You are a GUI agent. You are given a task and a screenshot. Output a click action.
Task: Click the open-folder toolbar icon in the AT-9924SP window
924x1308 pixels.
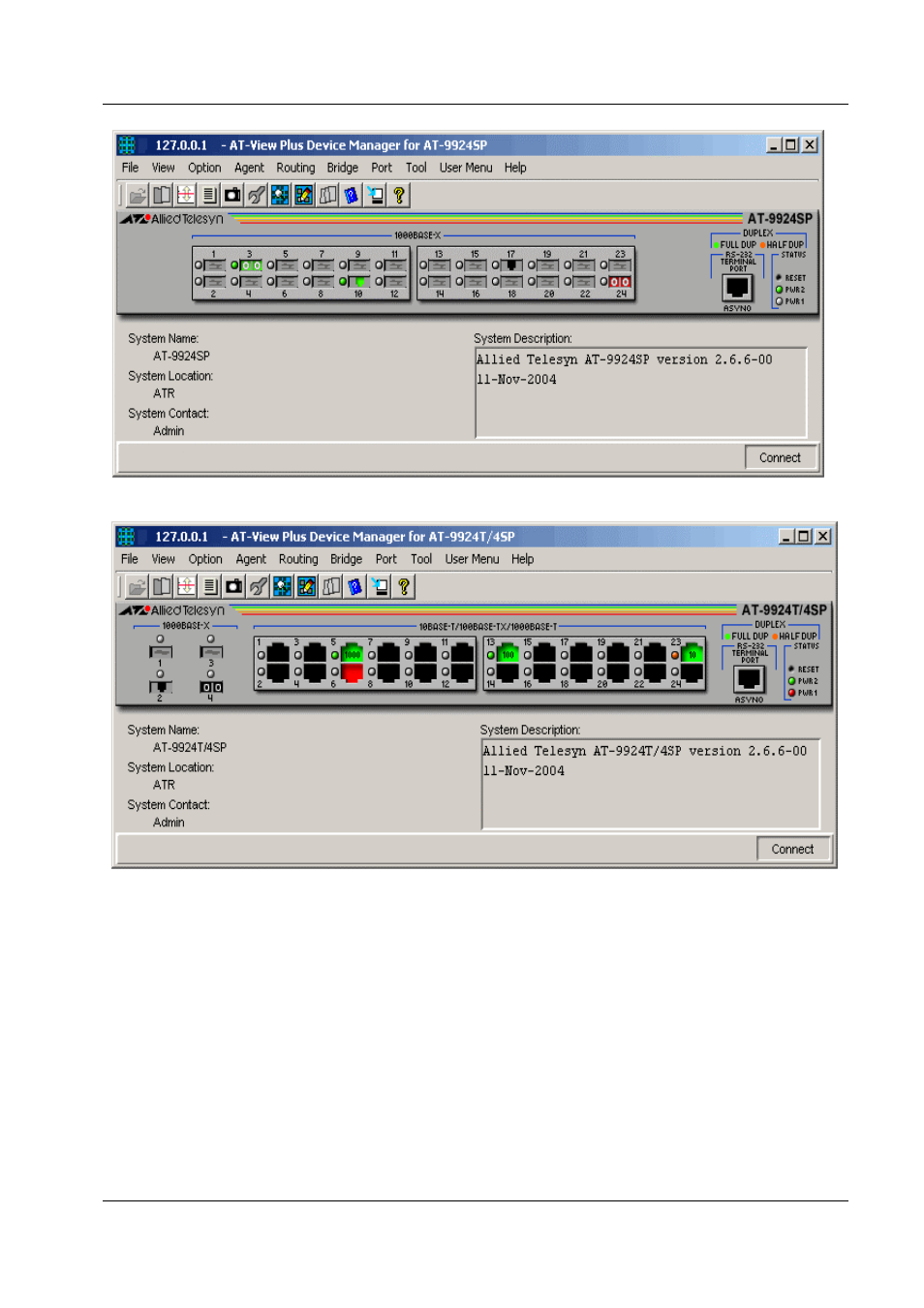tap(138, 196)
